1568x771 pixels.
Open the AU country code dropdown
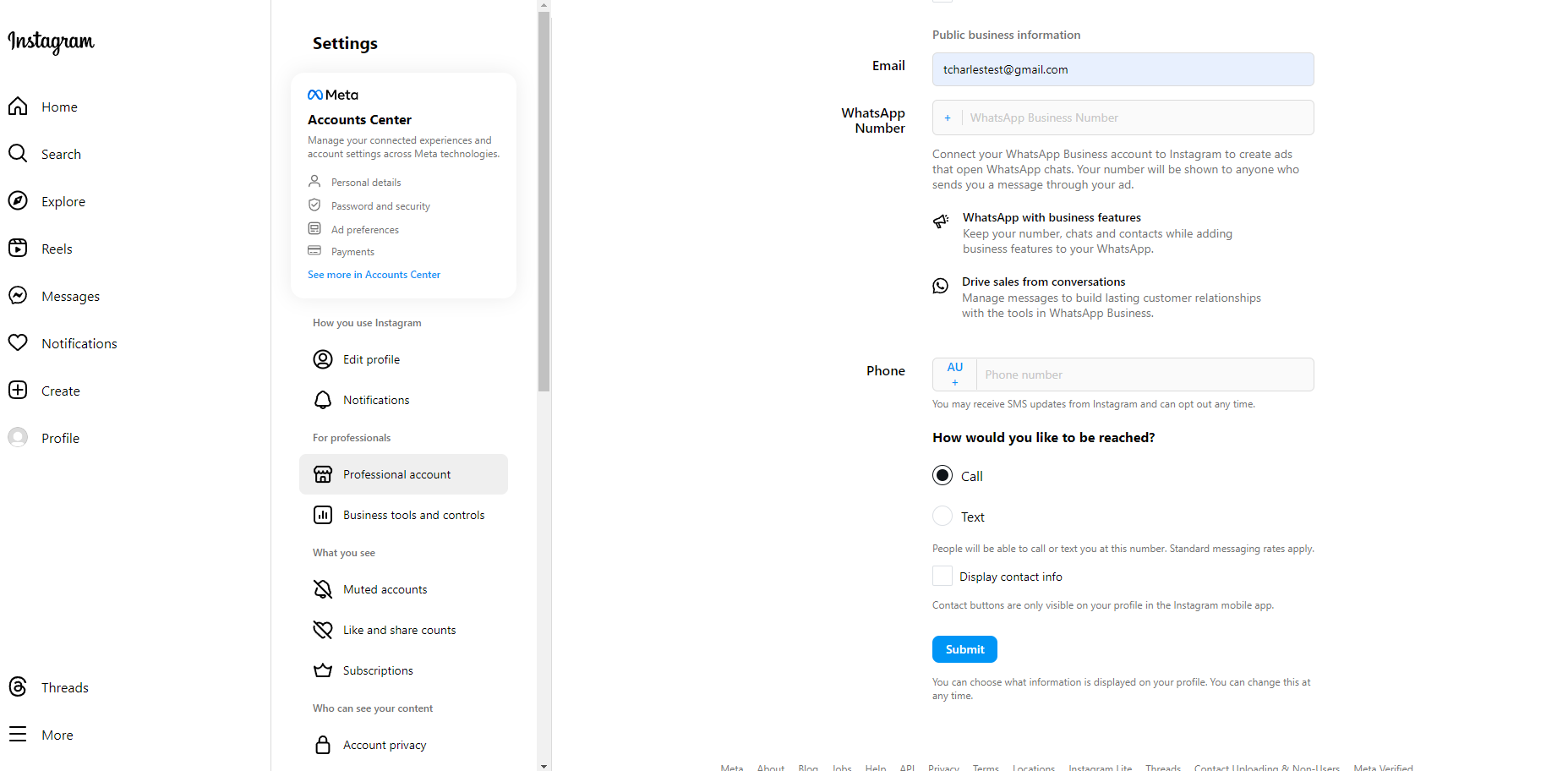point(955,375)
